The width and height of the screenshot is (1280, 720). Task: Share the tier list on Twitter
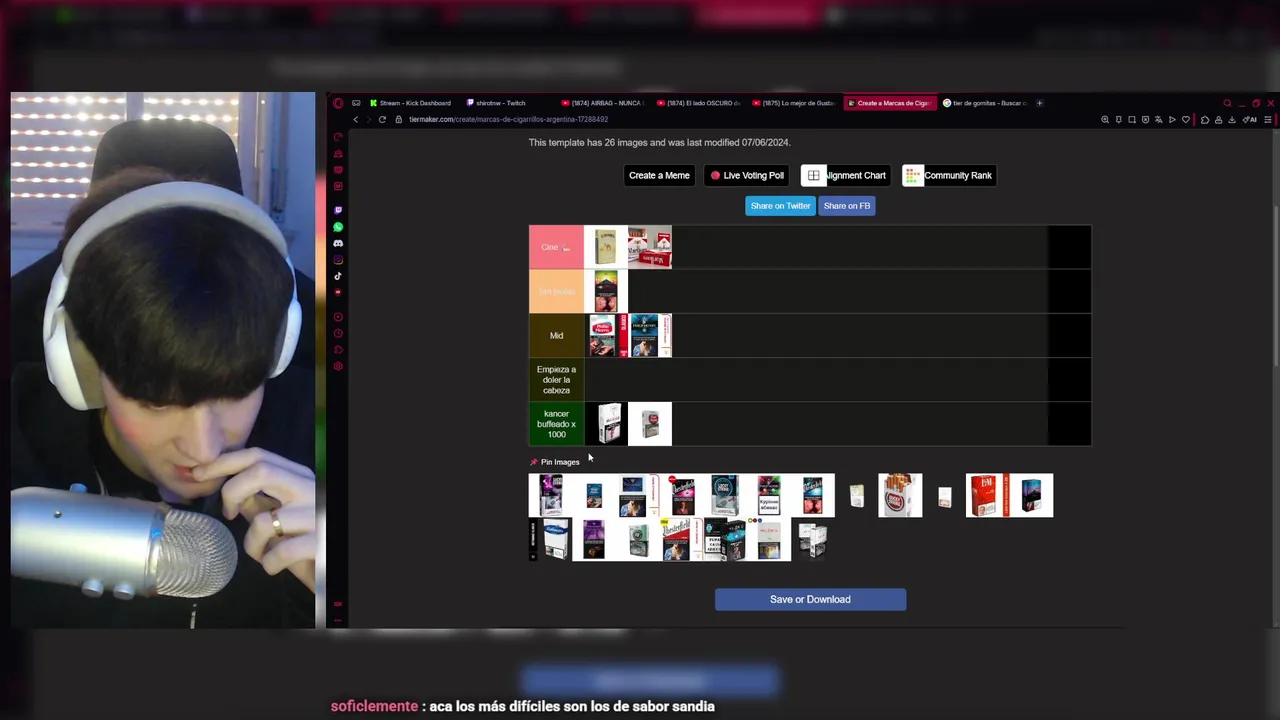tap(780, 206)
